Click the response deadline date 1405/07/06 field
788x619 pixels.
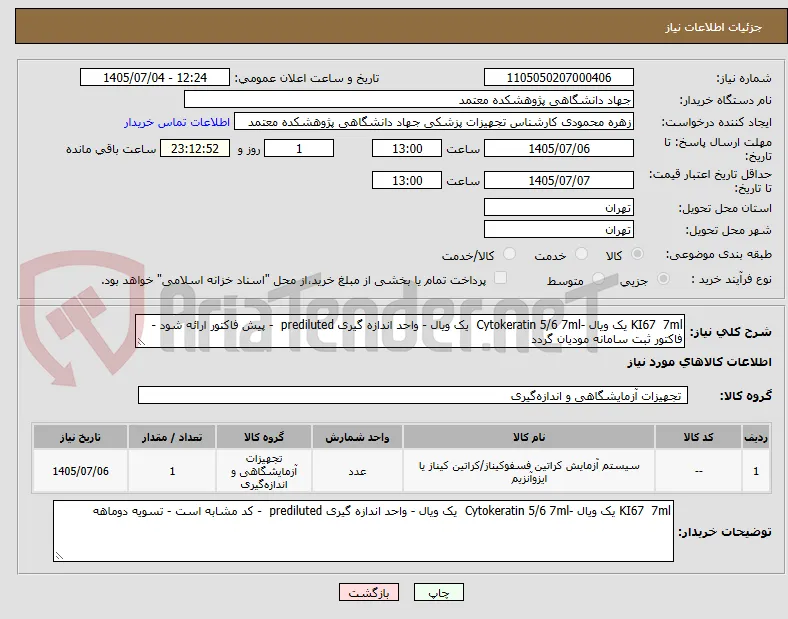point(558,148)
